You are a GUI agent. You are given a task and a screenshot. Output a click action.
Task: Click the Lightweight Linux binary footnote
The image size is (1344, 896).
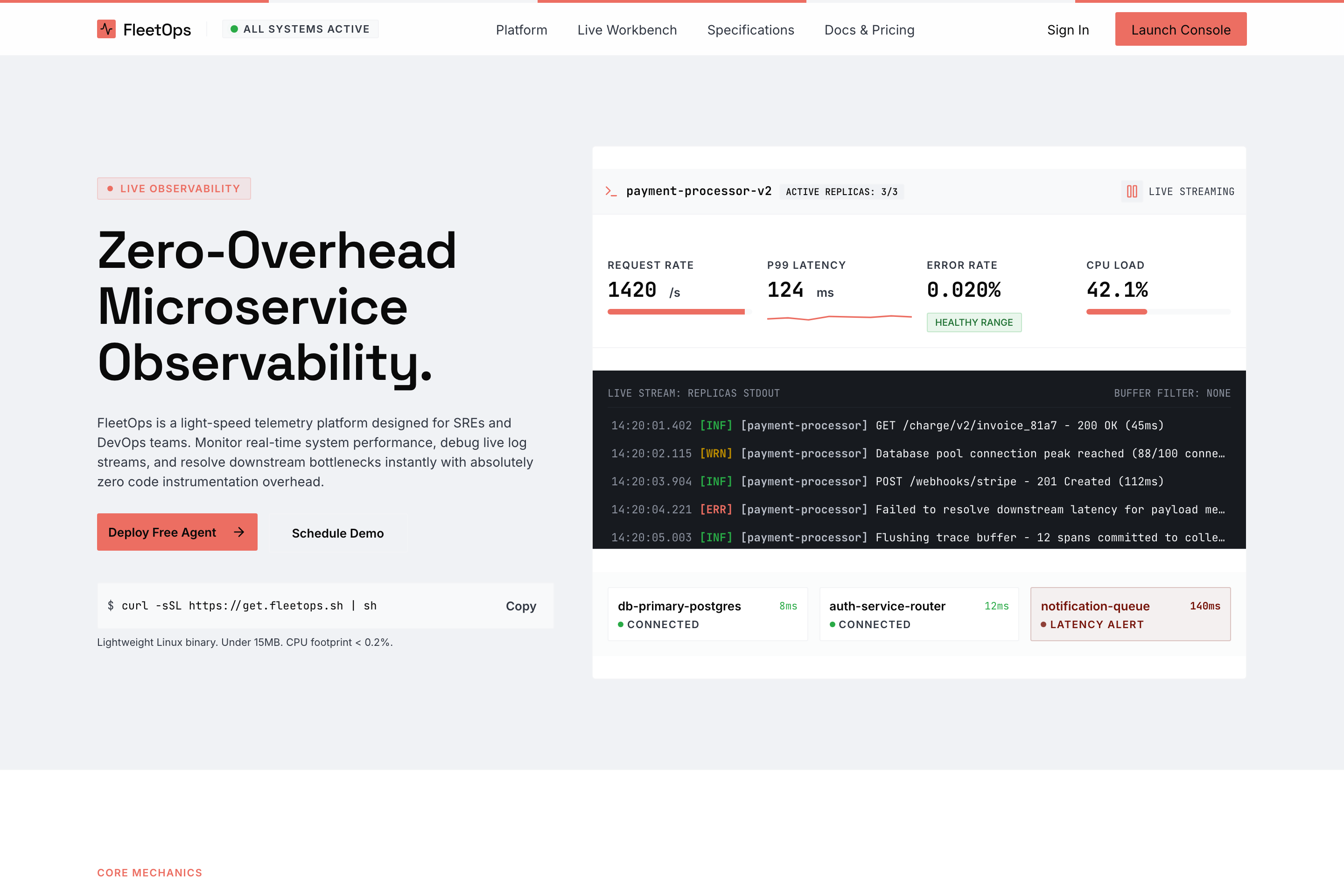(245, 642)
